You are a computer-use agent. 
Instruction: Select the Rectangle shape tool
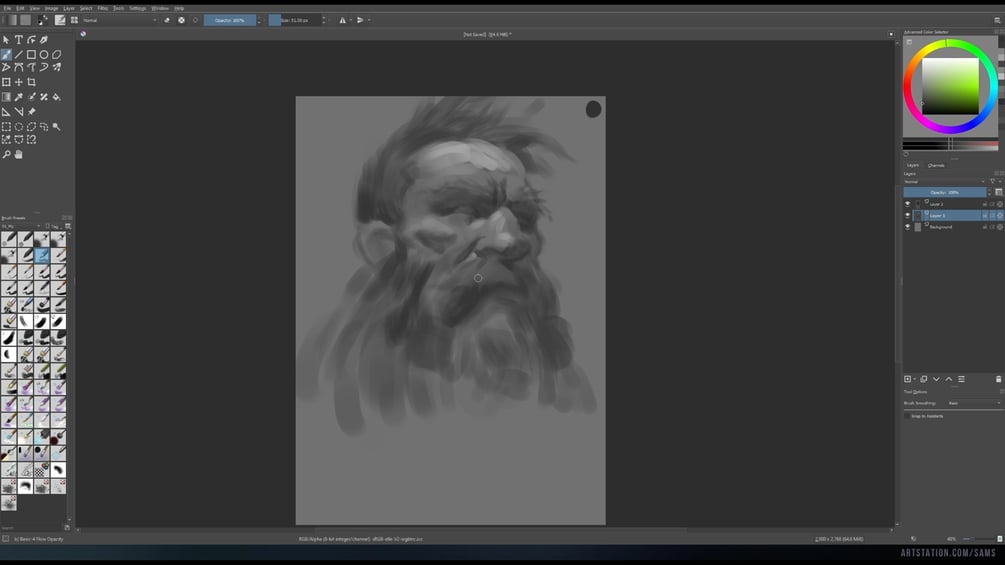(31, 54)
